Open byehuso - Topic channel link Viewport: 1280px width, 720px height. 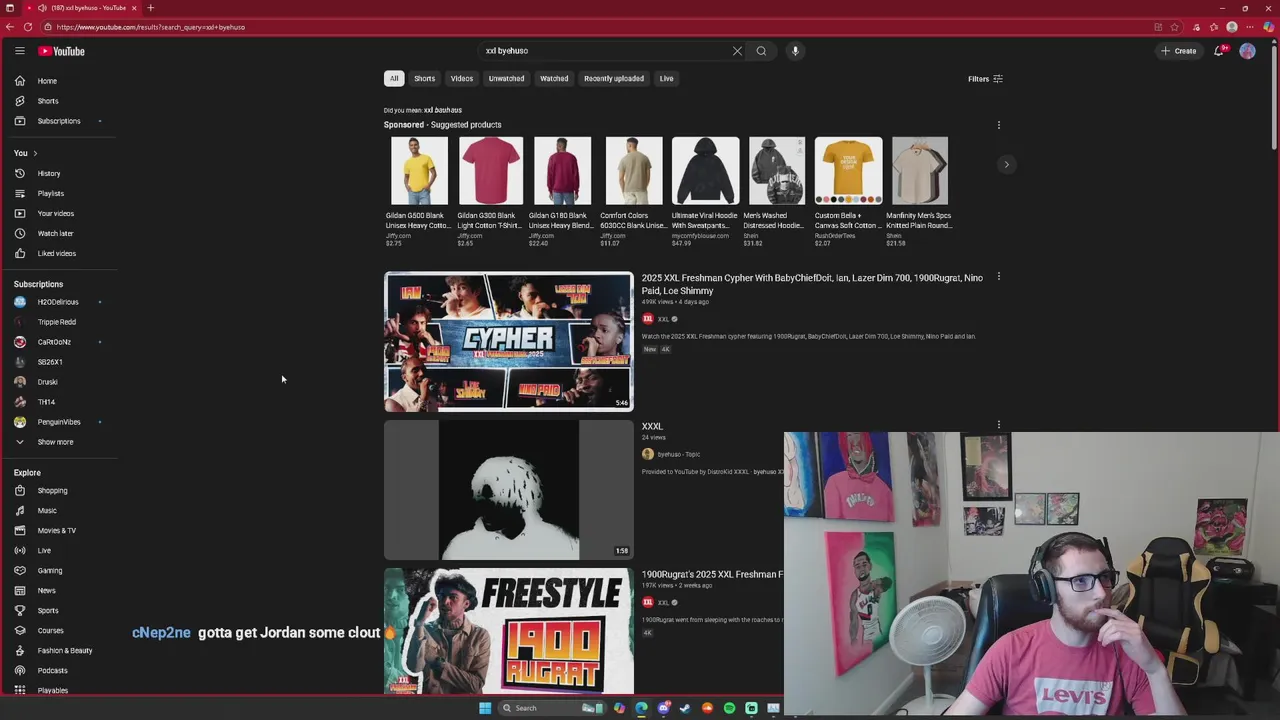pos(678,454)
